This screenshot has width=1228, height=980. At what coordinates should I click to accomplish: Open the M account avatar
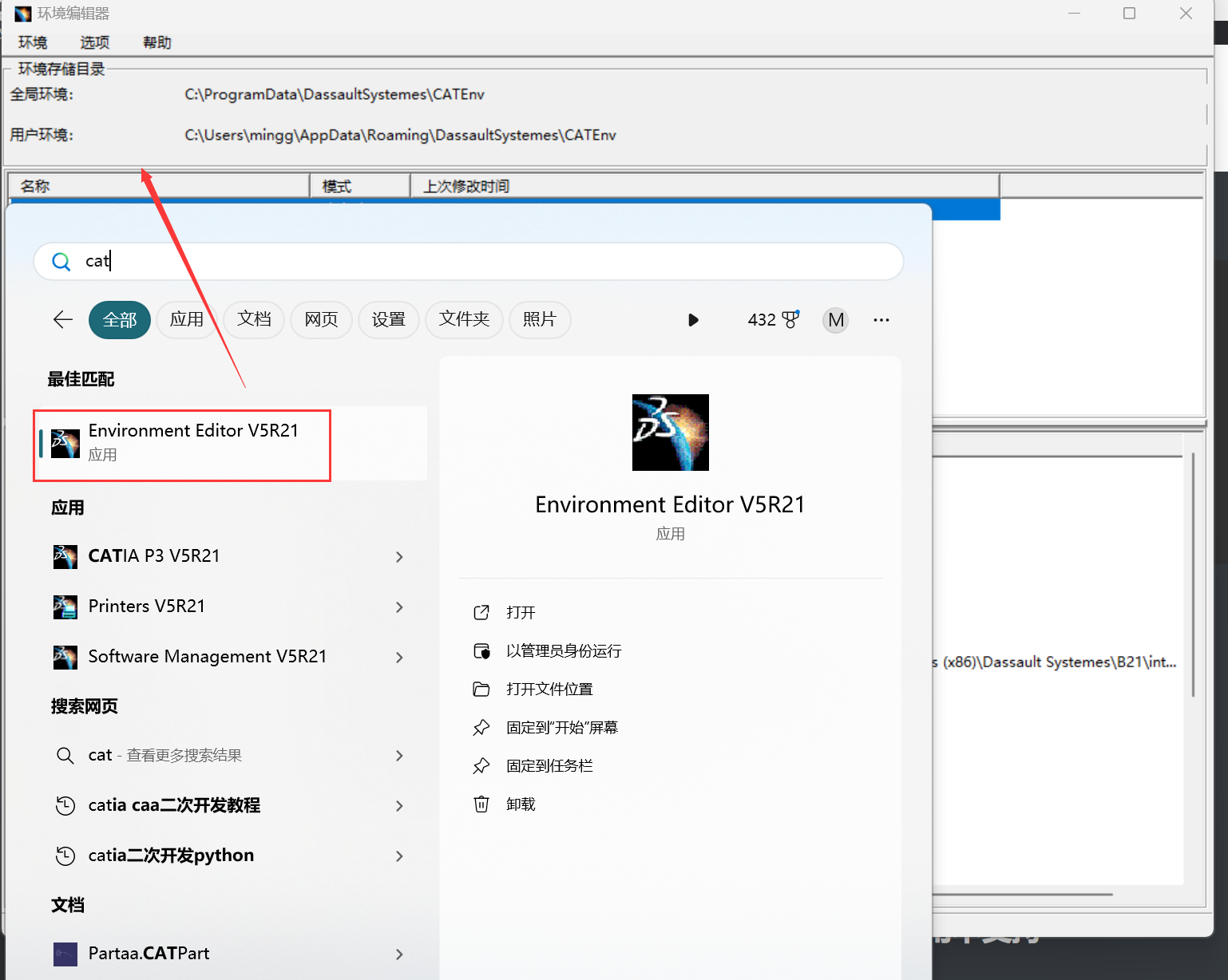[836, 320]
